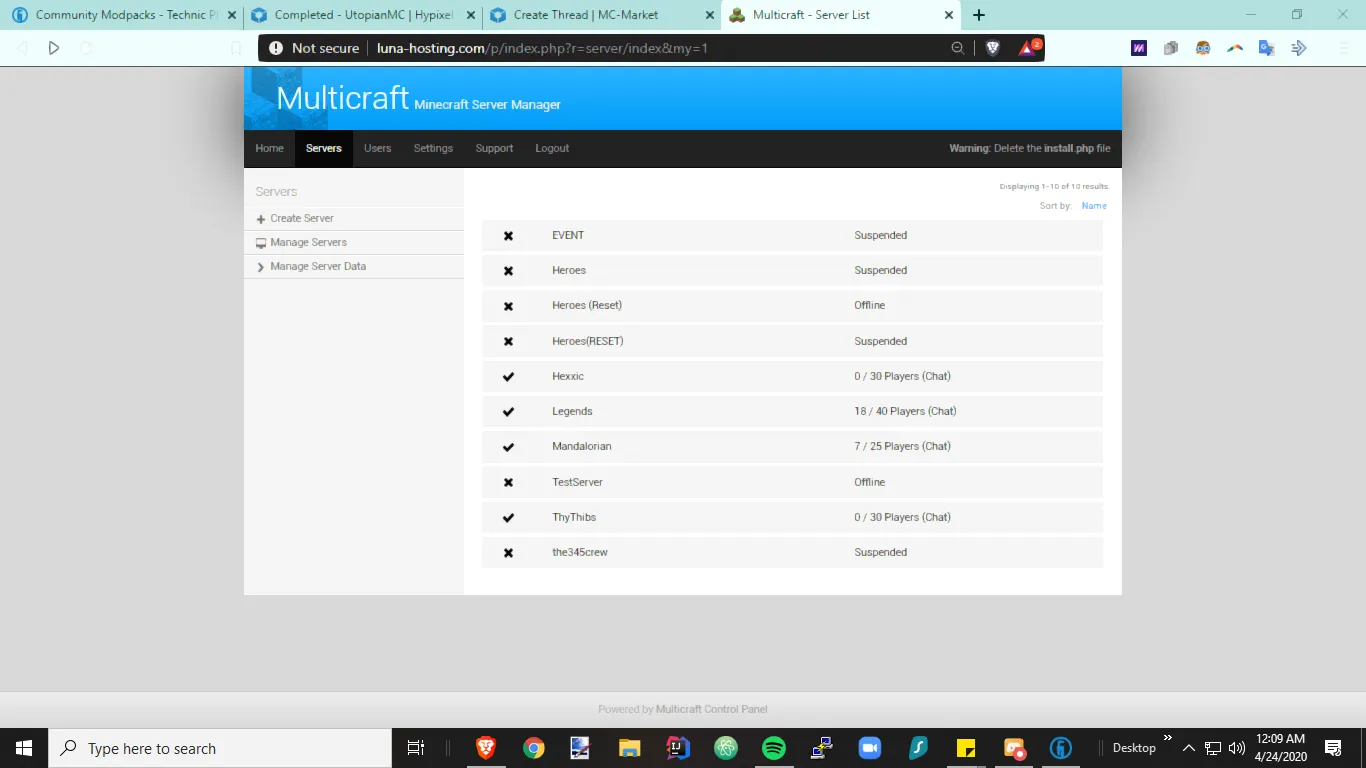Viewport: 1366px width, 768px height.
Task: Click the Google Translate extension icon
Action: click(x=1267, y=48)
